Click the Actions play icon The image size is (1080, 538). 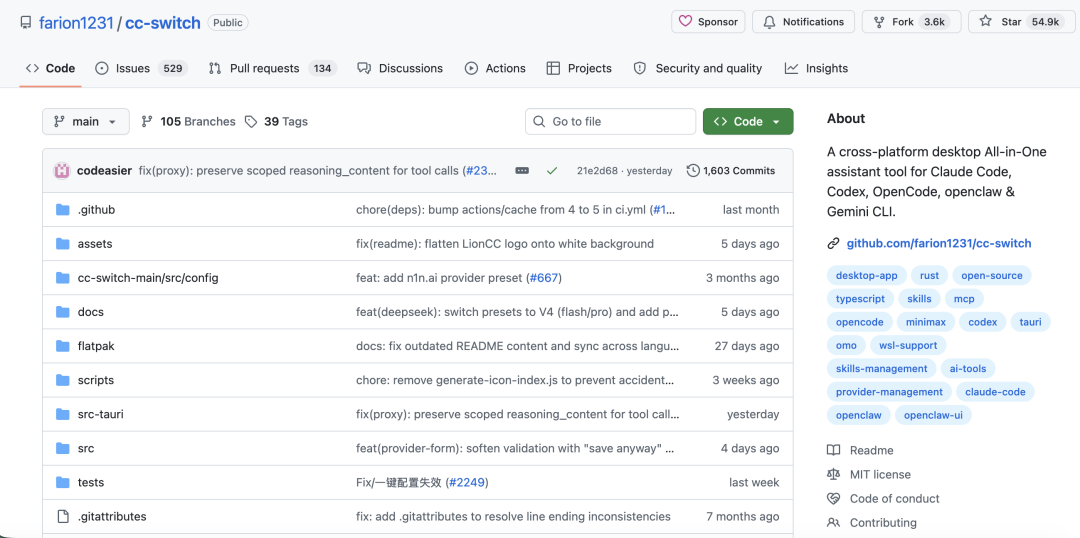pyautogui.click(x=471, y=68)
